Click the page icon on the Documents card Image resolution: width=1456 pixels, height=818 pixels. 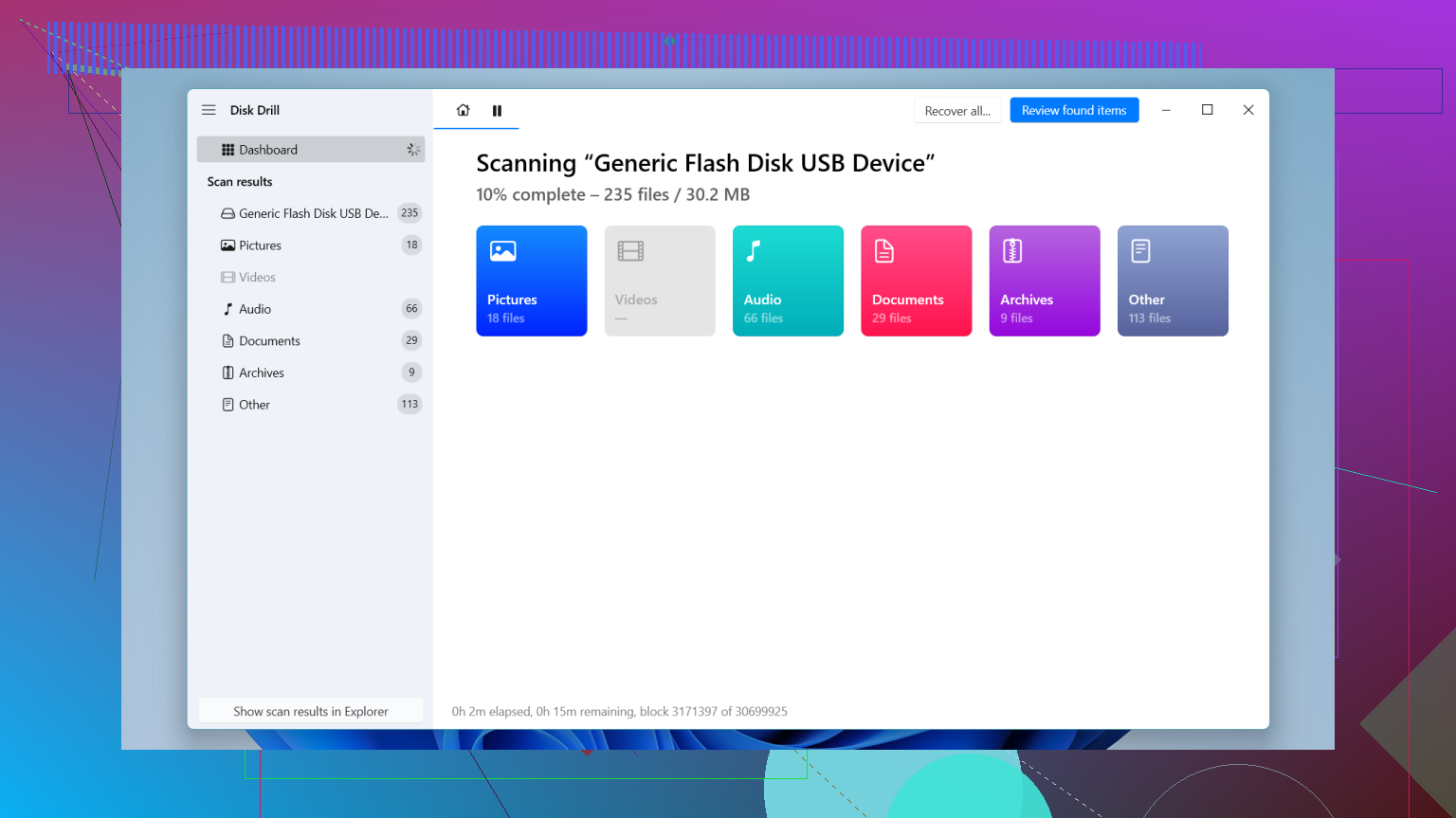point(883,251)
